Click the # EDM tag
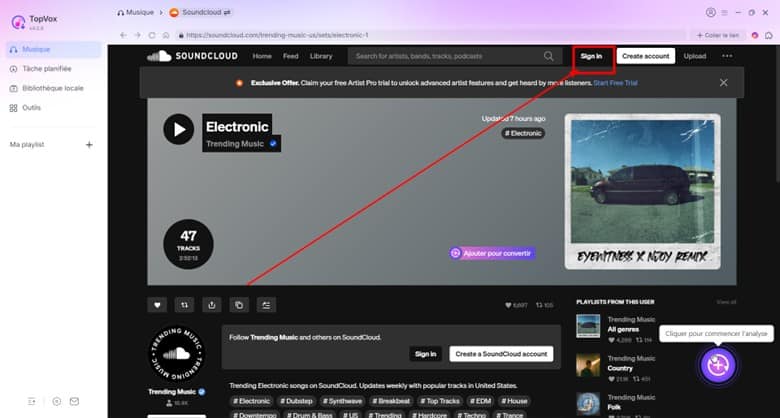Image resolution: width=780 pixels, height=418 pixels. click(x=480, y=401)
